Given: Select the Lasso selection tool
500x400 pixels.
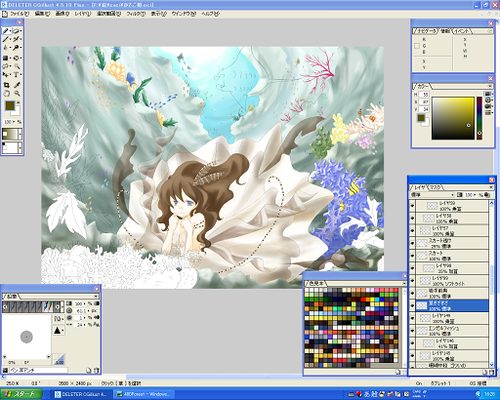Looking at the screenshot, I should [x=7, y=66].
